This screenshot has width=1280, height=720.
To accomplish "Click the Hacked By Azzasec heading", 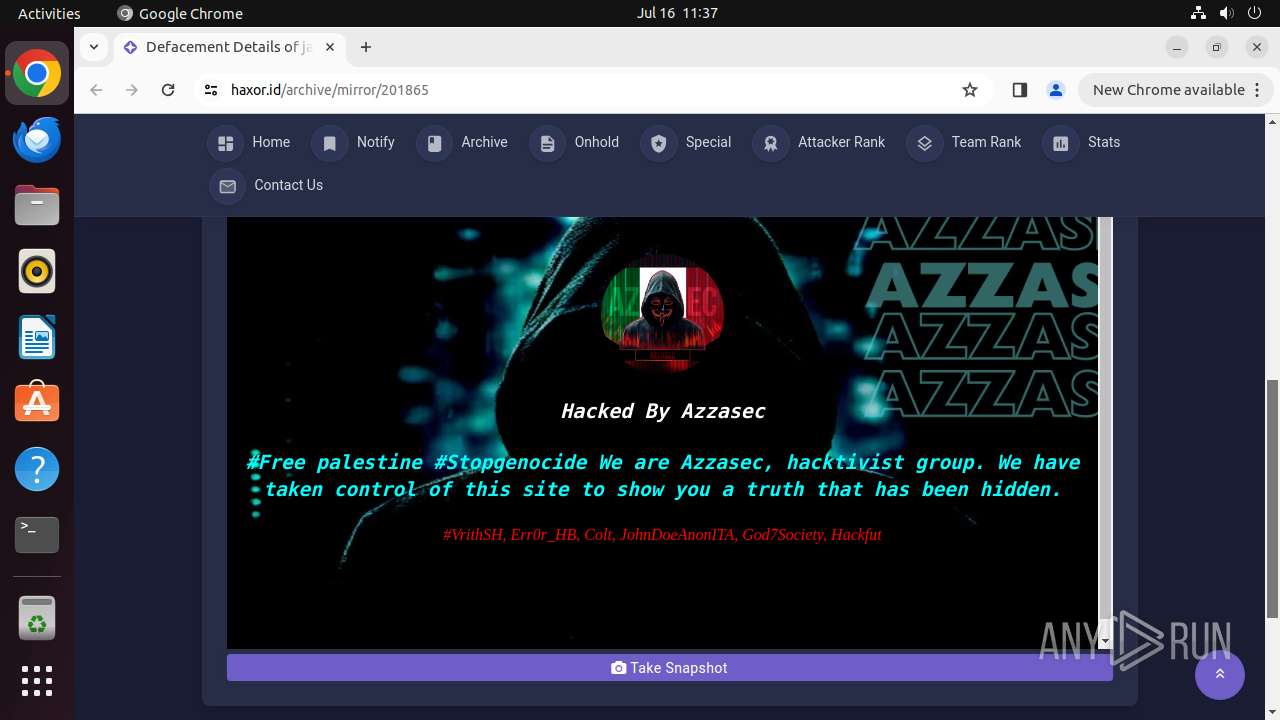I will (x=663, y=411).
